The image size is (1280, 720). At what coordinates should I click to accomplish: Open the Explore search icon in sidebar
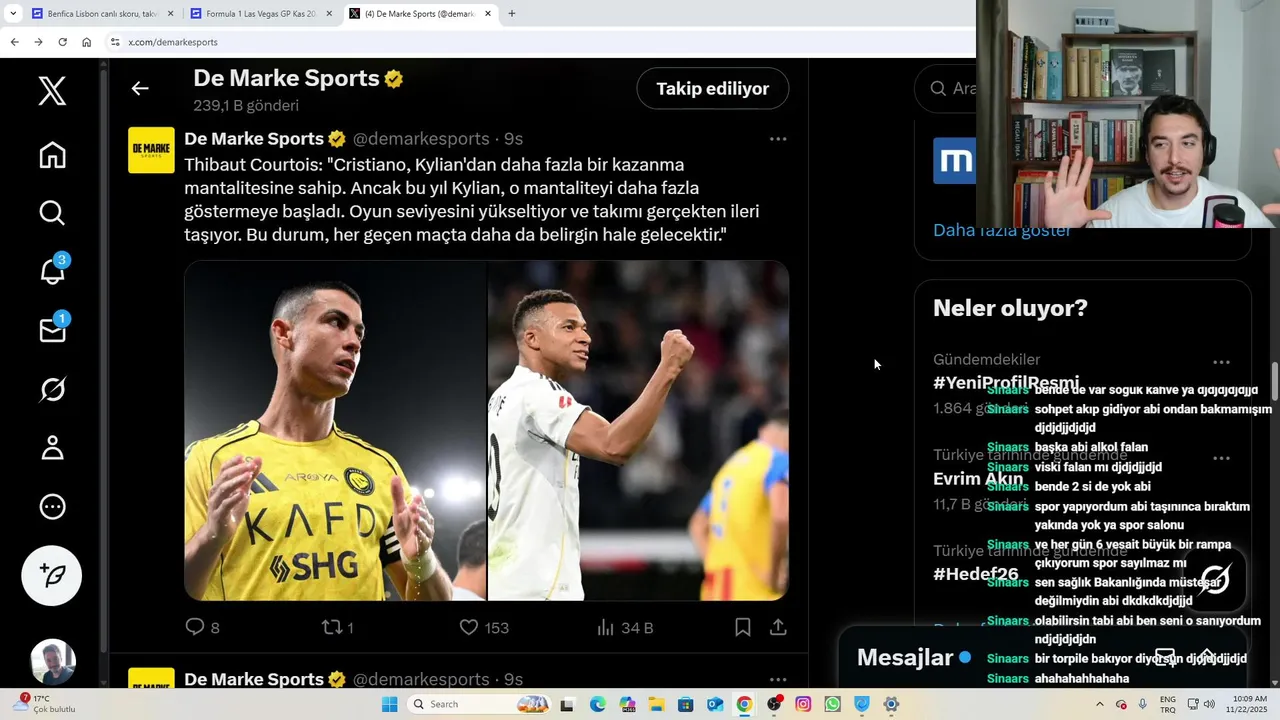(x=52, y=213)
